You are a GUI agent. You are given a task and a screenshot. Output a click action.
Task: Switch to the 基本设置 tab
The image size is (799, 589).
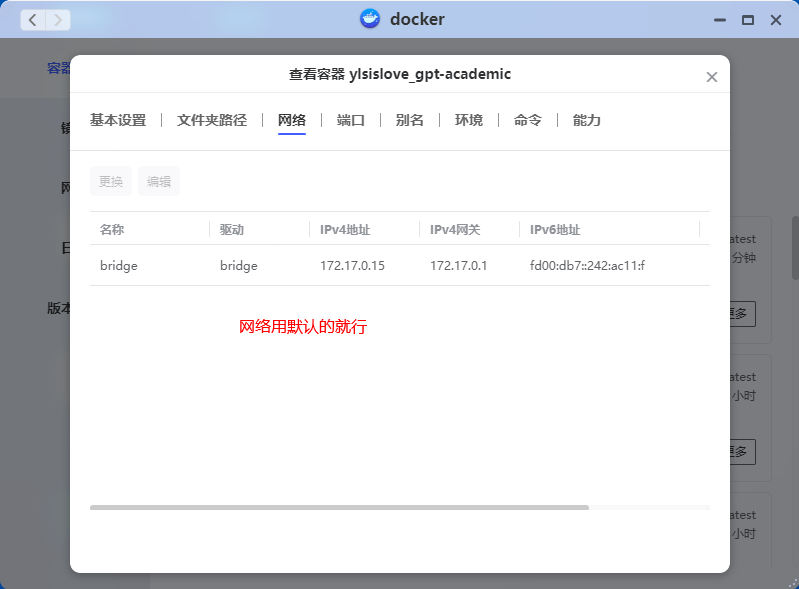(x=118, y=120)
